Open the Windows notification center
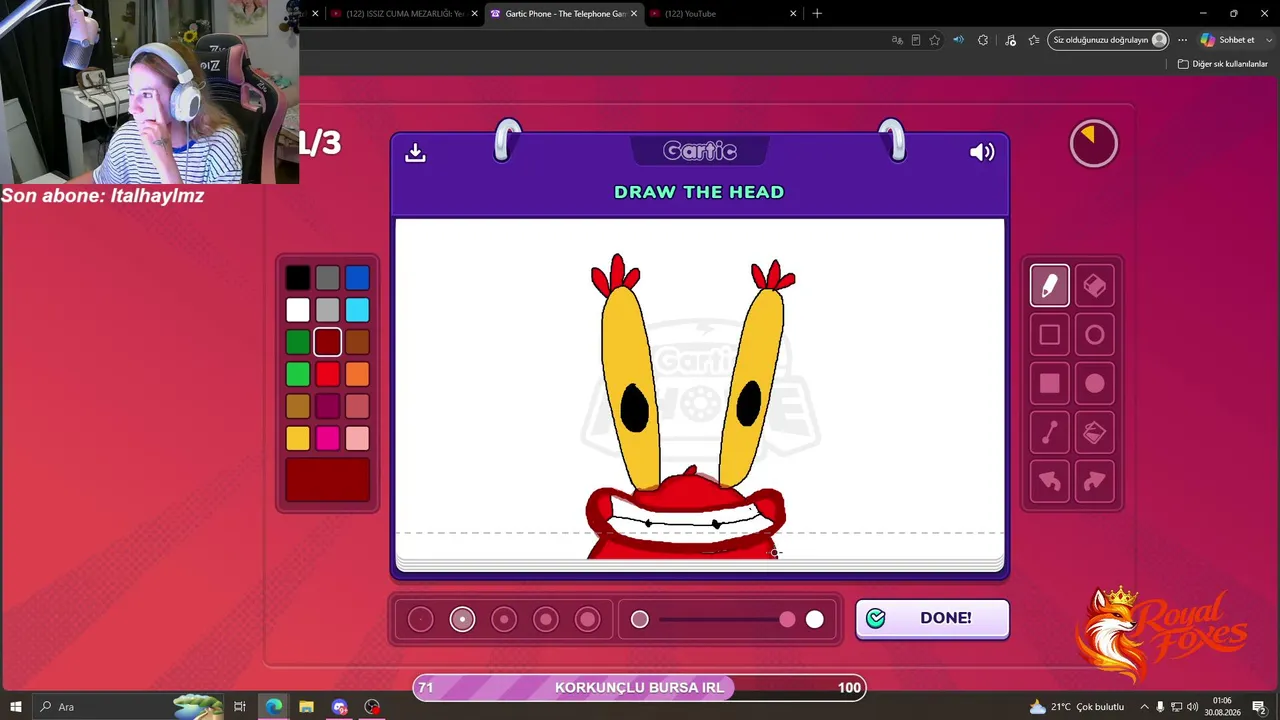The image size is (1280, 720). pos(1259,707)
